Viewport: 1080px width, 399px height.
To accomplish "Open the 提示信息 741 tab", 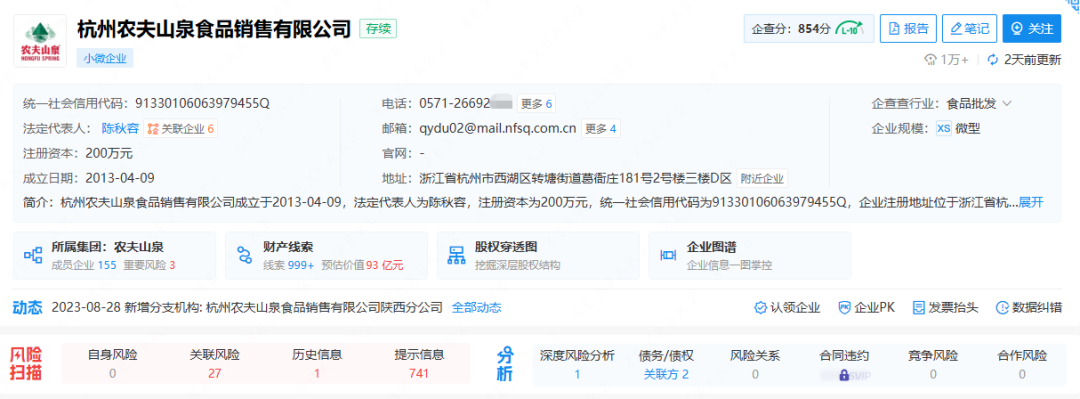I will [419, 365].
